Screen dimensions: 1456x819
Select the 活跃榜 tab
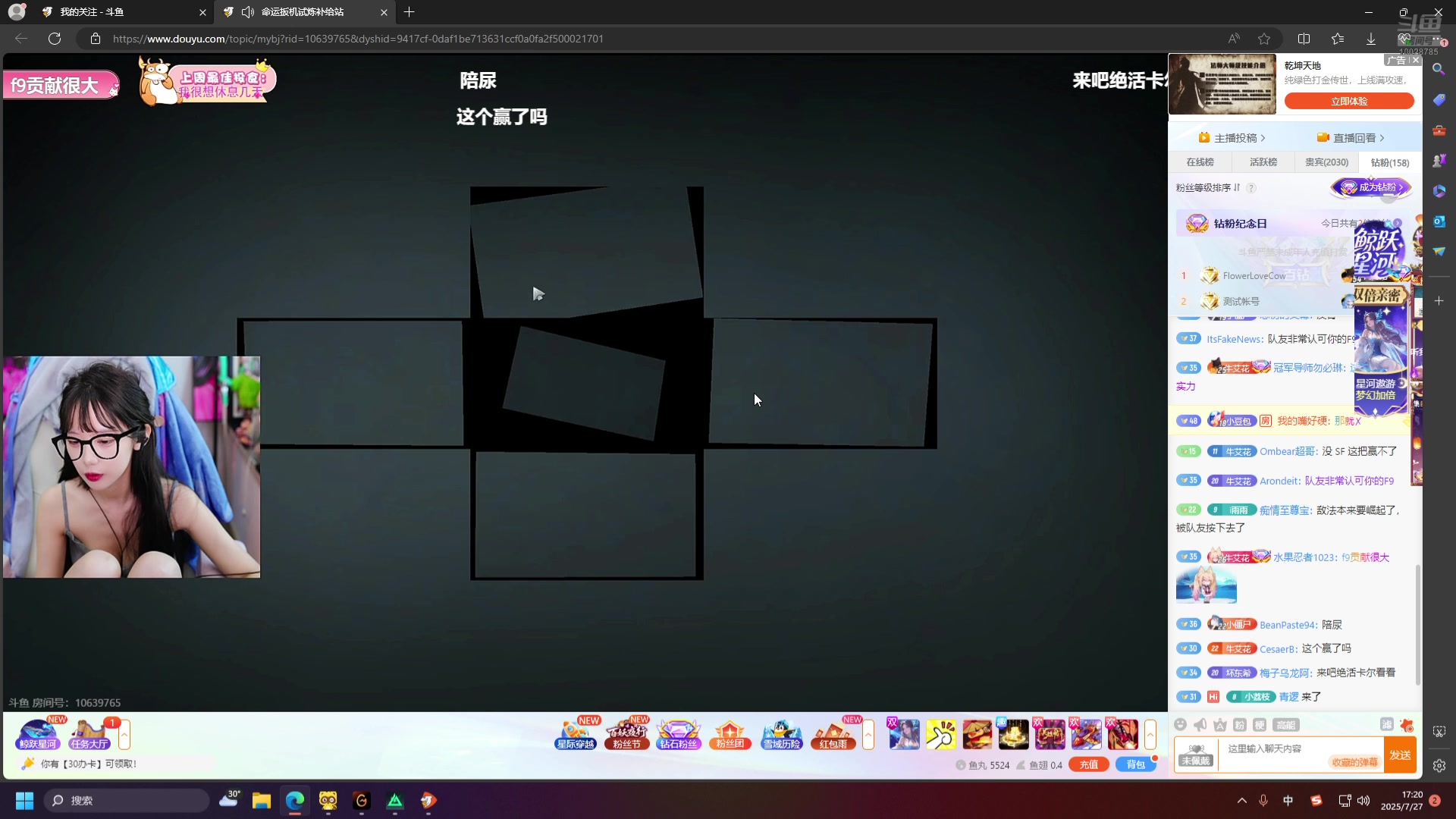click(x=1263, y=162)
